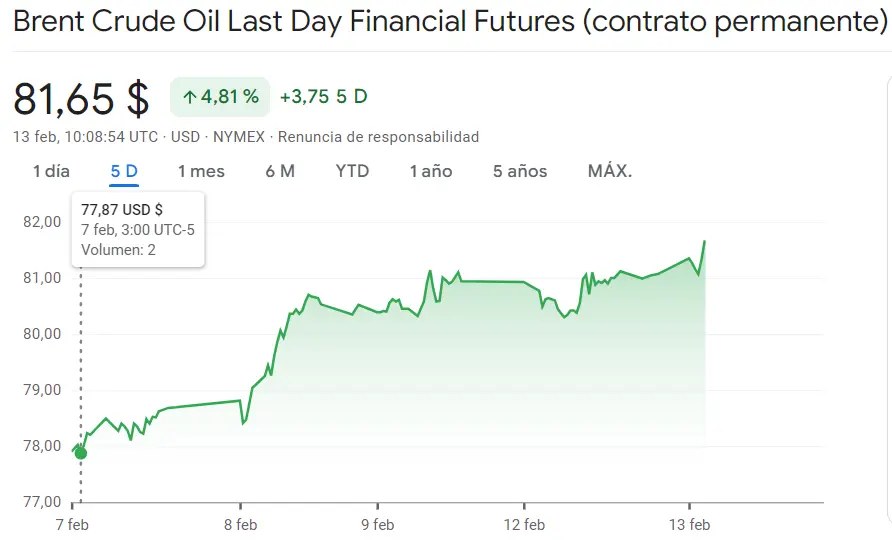The image size is (892, 540).
Task: Click the 77,87 USD tooltip box
Action: tap(138, 229)
